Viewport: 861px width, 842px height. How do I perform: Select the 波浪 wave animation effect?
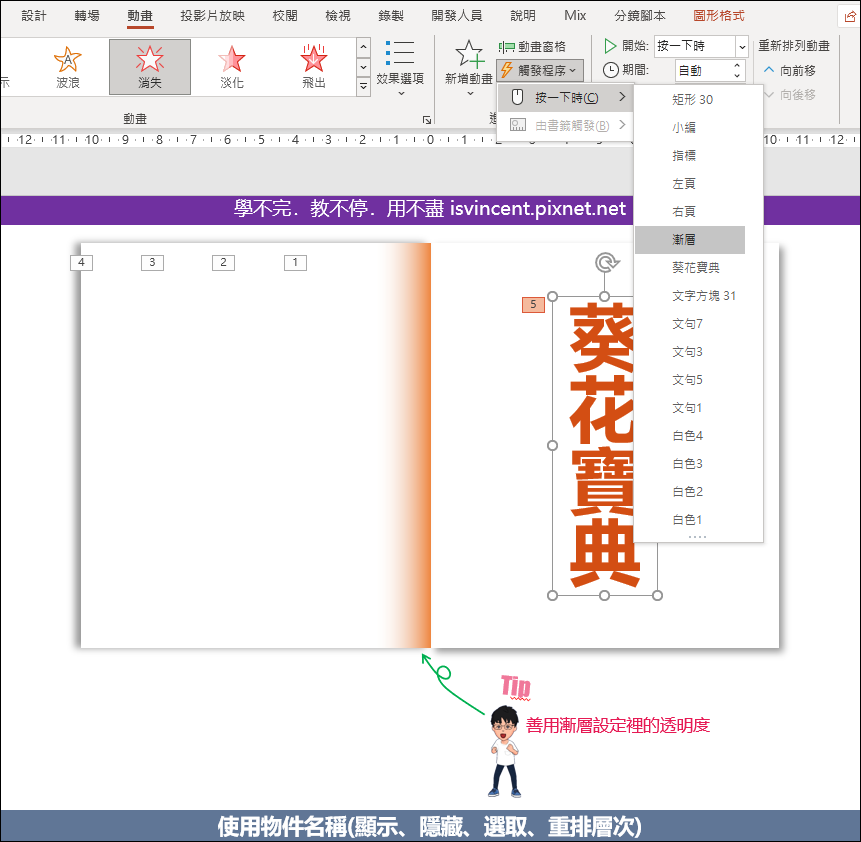[x=68, y=67]
